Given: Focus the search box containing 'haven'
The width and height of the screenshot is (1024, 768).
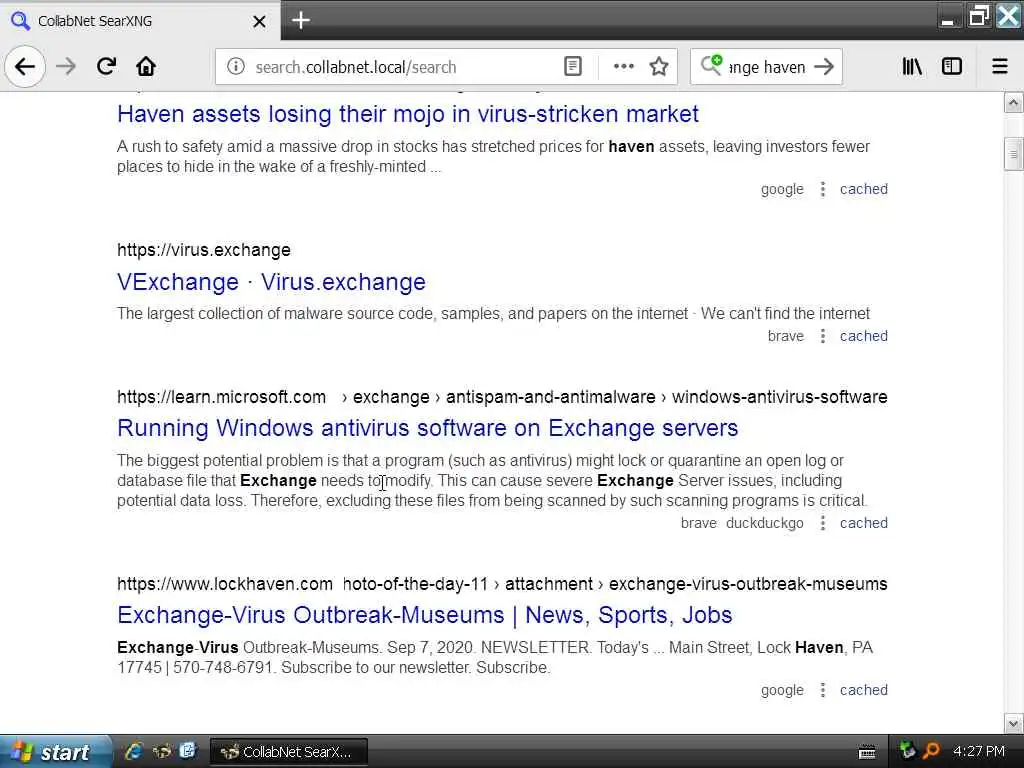Looking at the screenshot, I should 766,67.
